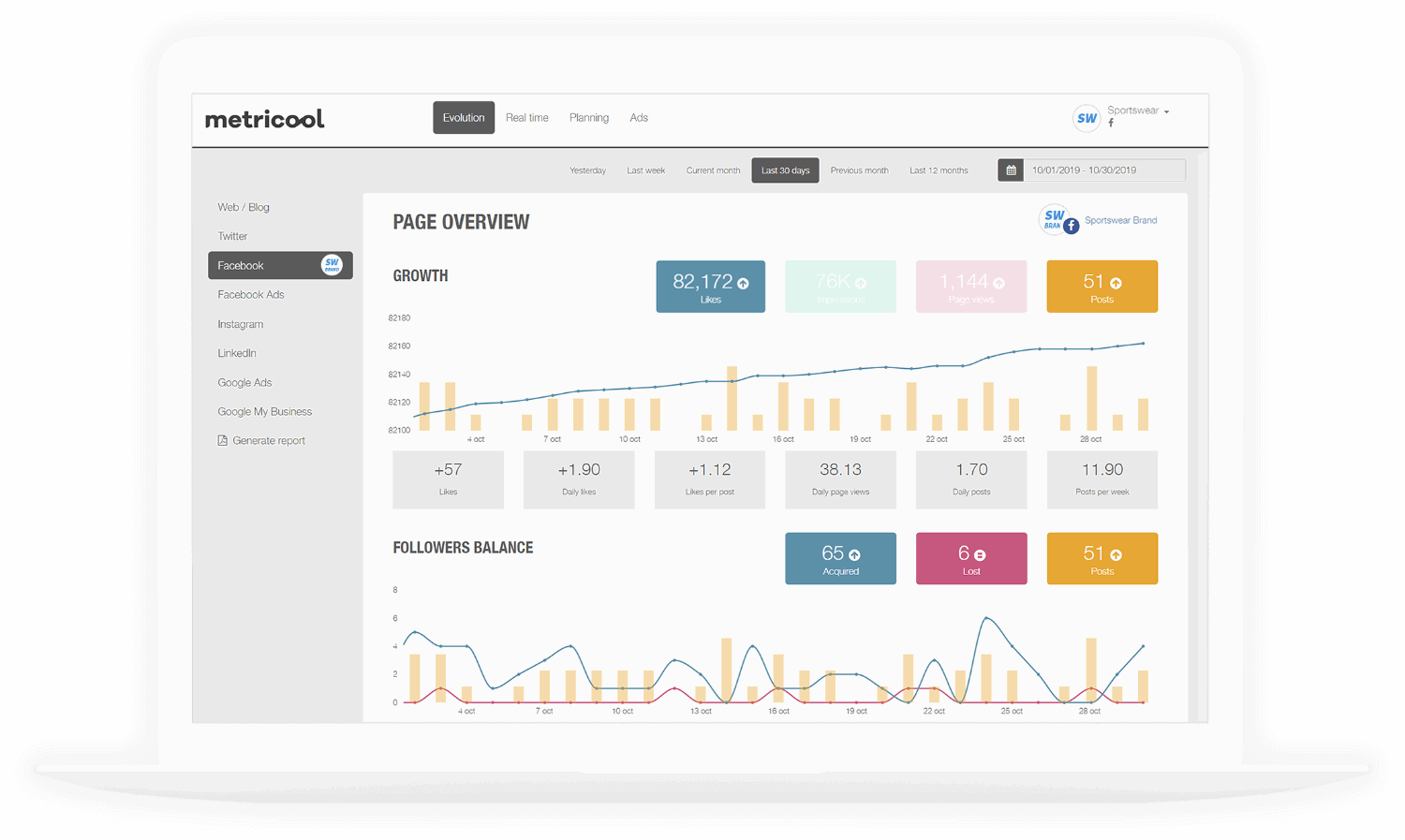This screenshot has height=840, width=1405.
Task: Toggle the Followers Balance 51 Posts card
Action: (x=1102, y=558)
